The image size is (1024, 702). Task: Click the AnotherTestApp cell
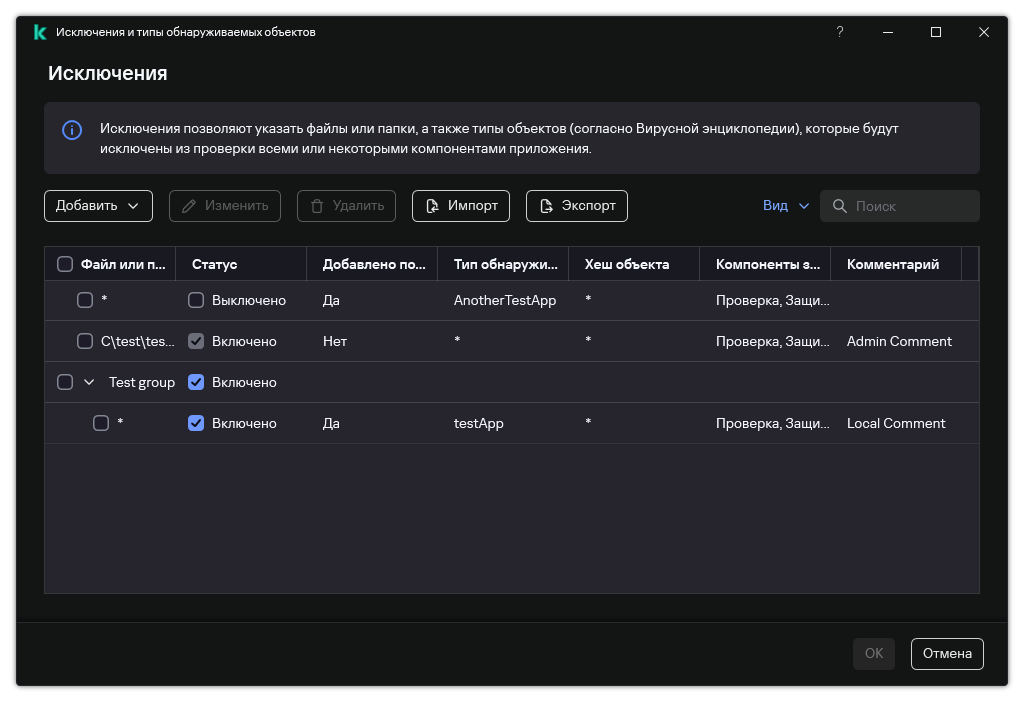point(505,300)
